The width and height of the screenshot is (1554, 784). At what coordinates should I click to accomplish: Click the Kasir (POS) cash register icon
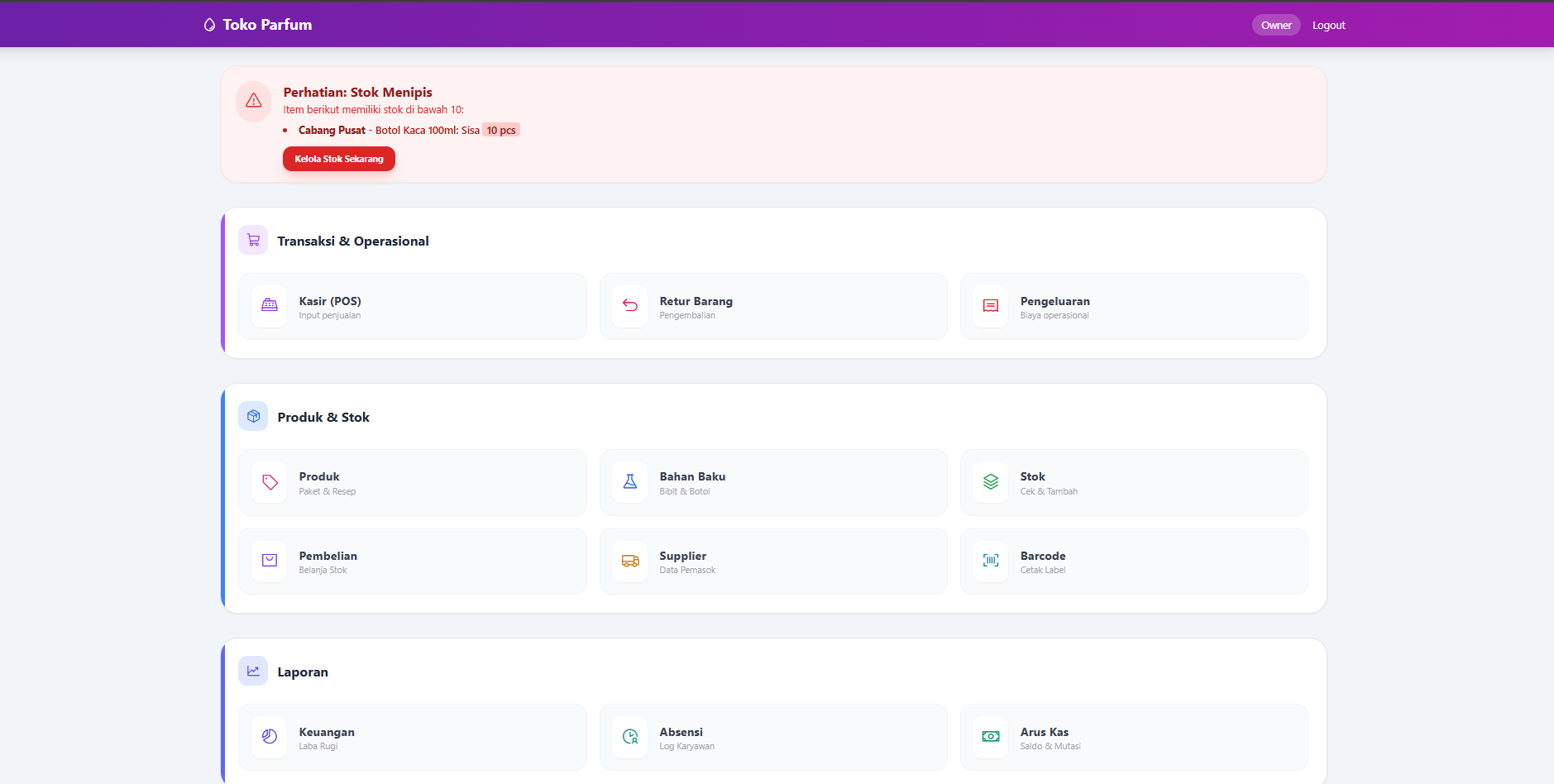pyautogui.click(x=270, y=306)
